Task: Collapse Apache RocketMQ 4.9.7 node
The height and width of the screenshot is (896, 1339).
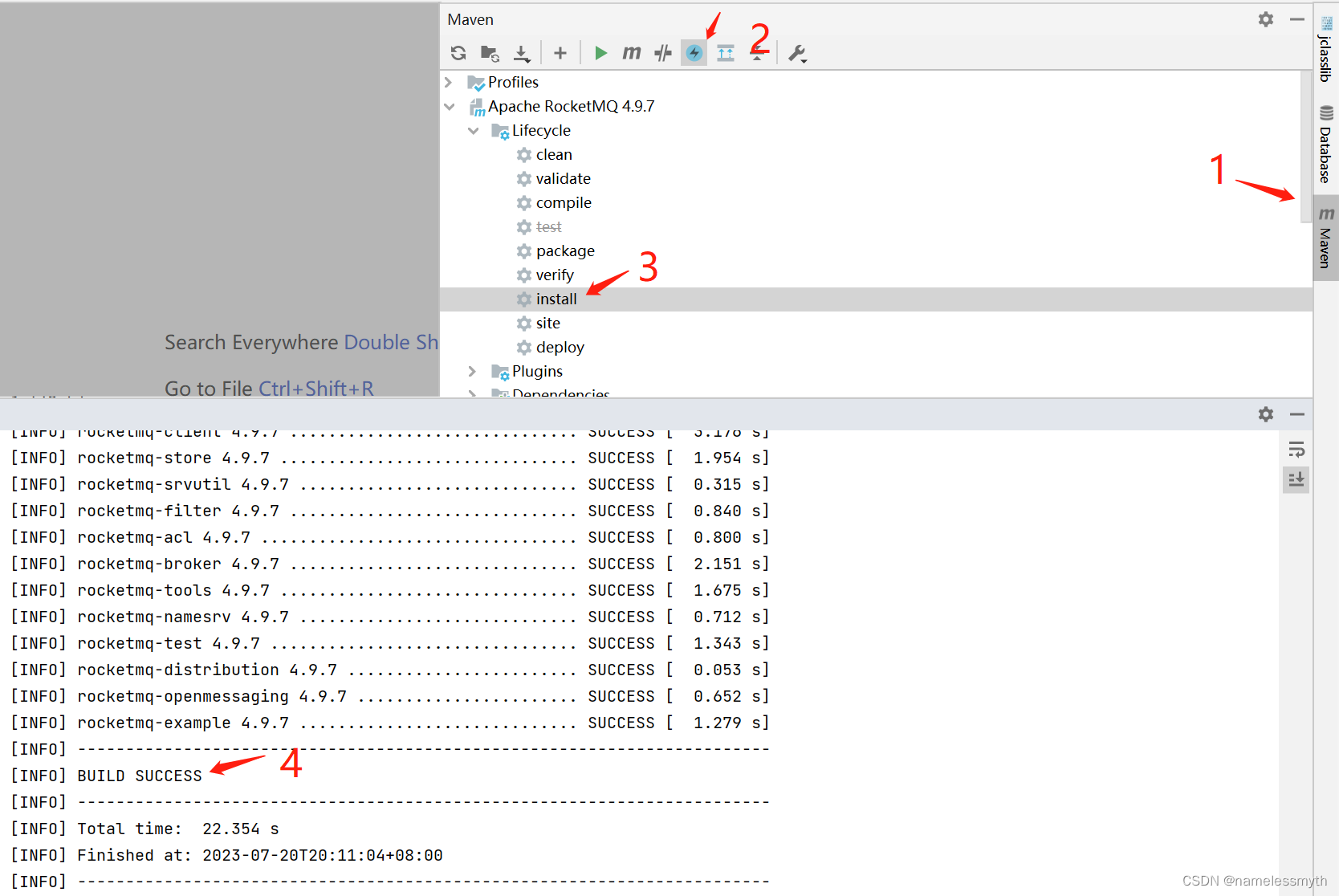Action: tap(449, 107)
